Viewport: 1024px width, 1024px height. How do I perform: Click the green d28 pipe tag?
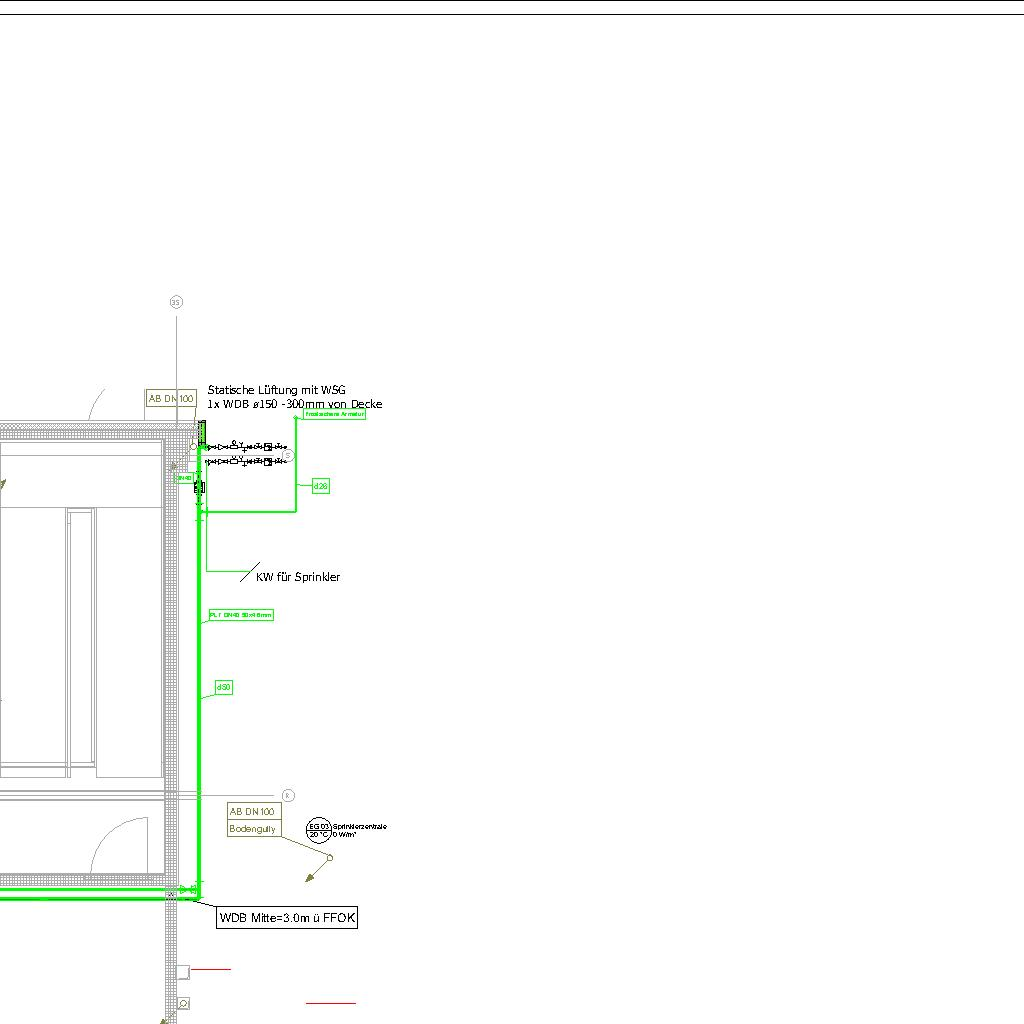[x=320, y=486]
